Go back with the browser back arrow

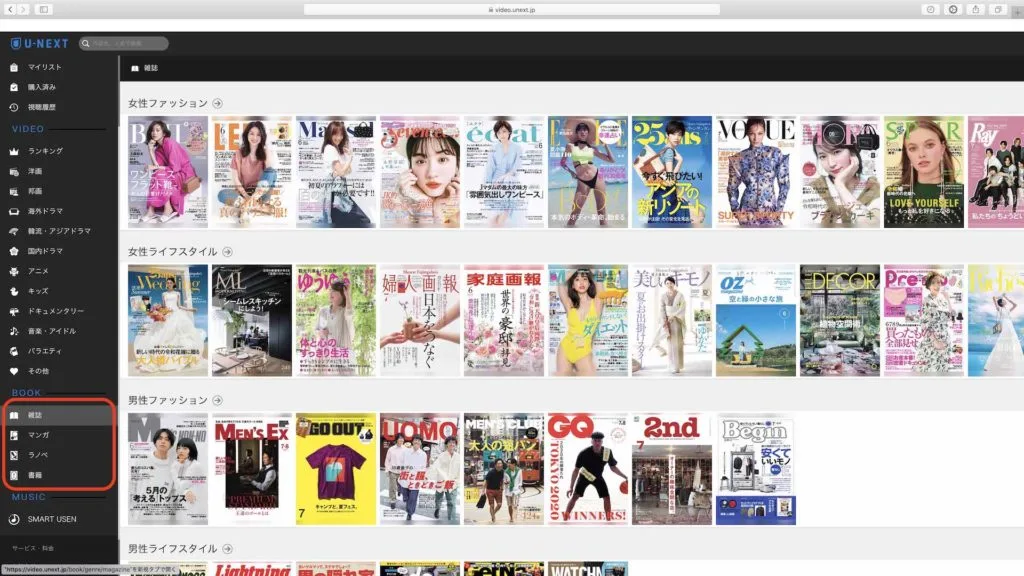click(x=10, y=9)
